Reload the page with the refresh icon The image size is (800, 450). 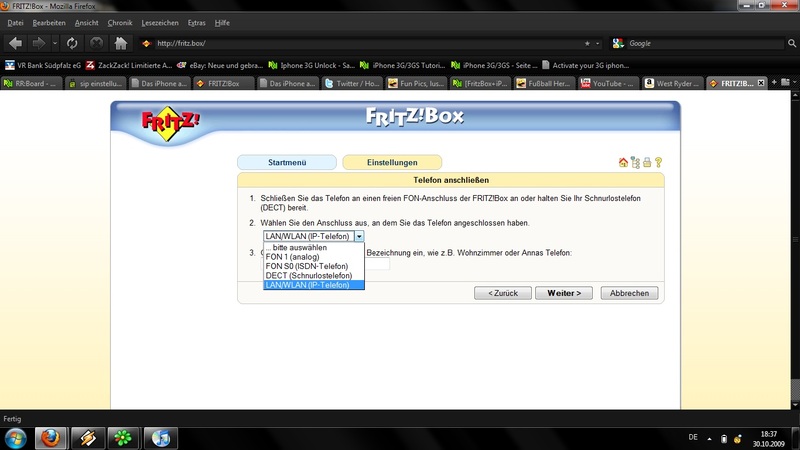(x=72, y=43)
